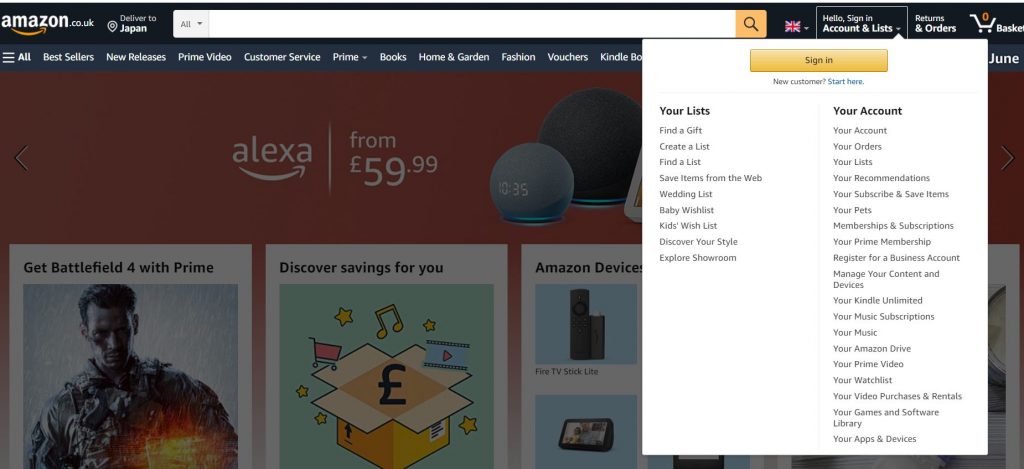
Task: Open Account & Lists dropdown
Action: pos(861,24)
